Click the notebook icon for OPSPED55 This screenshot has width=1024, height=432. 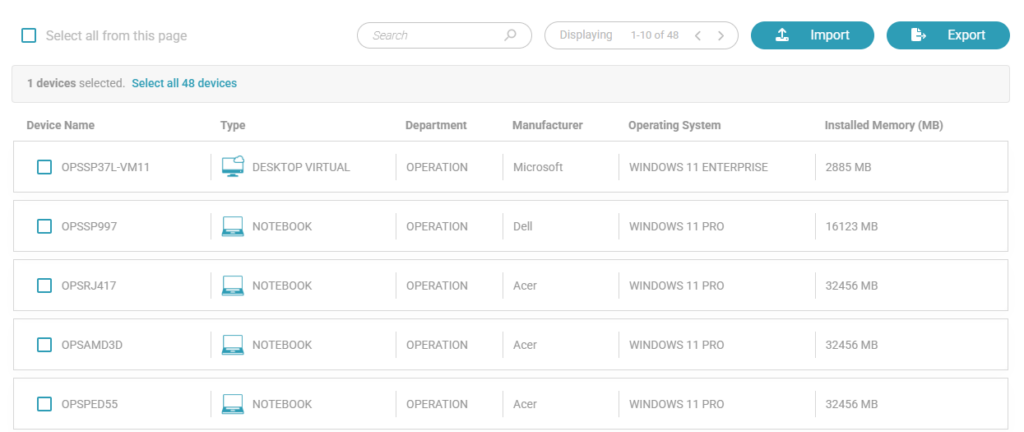(232, 404)
